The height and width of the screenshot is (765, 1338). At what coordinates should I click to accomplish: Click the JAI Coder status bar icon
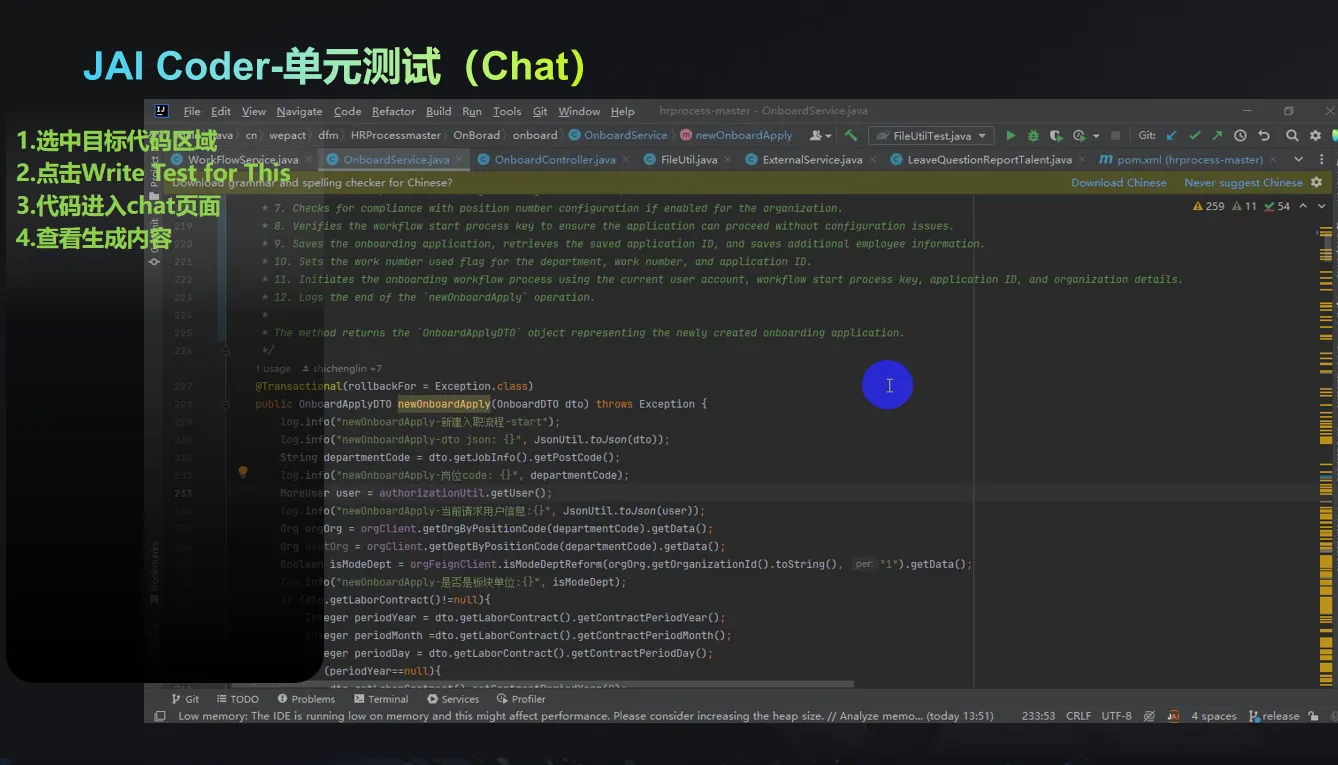1173,716
